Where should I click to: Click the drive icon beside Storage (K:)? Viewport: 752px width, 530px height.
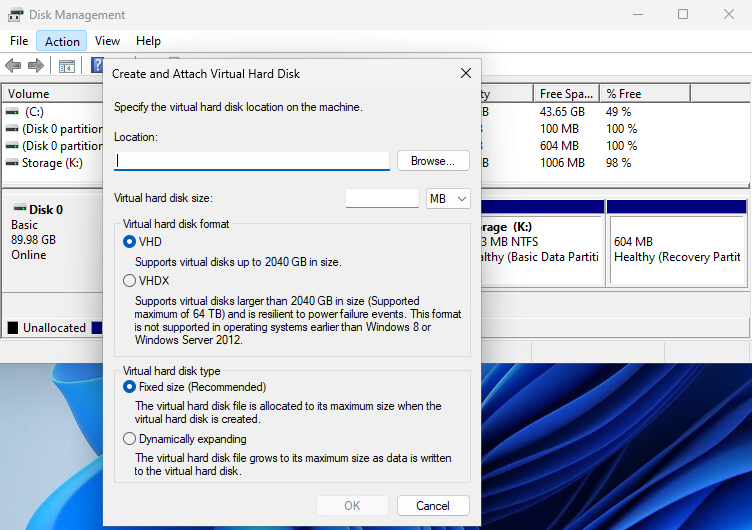(x=12, y=163)
